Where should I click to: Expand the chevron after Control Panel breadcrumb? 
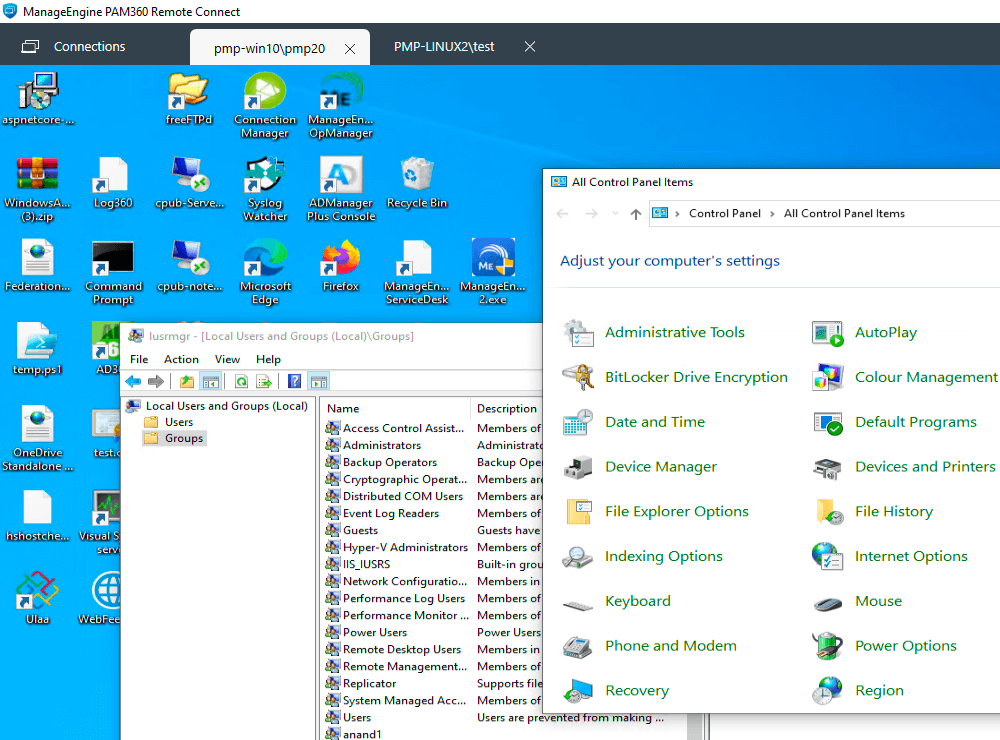click(x=771, y=213)
